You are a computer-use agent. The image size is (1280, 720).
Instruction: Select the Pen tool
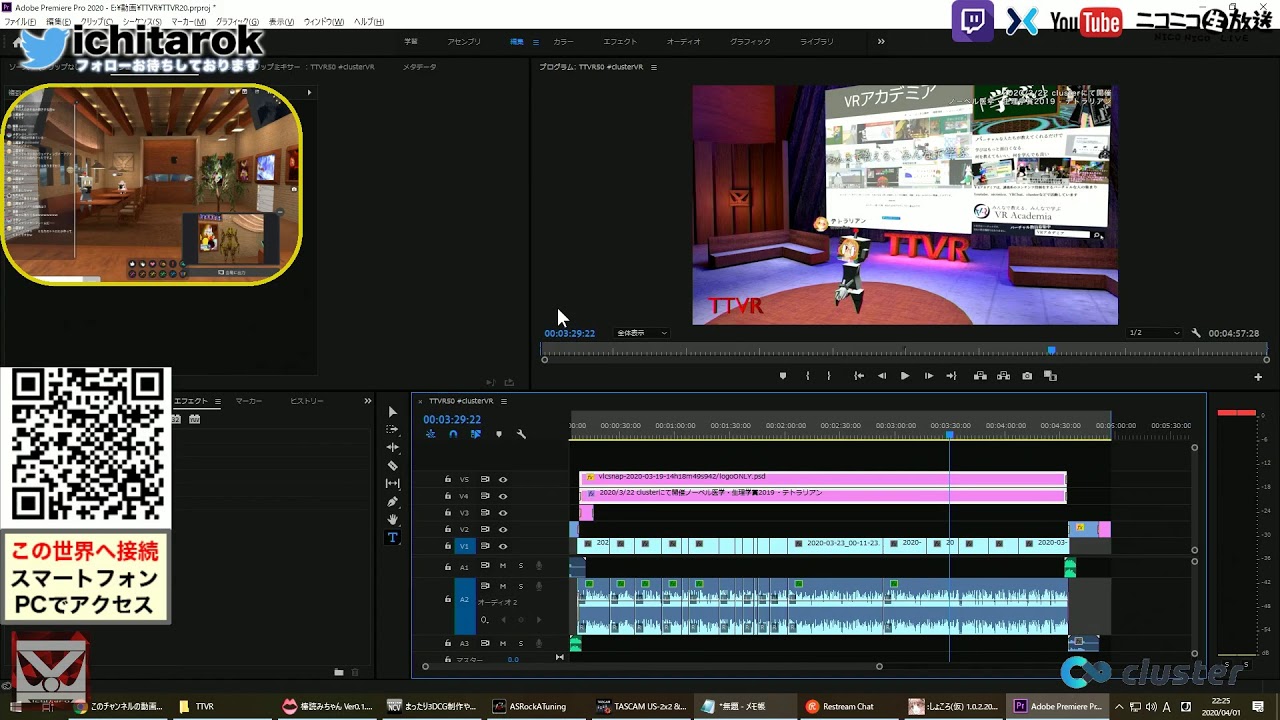(392, 501)
